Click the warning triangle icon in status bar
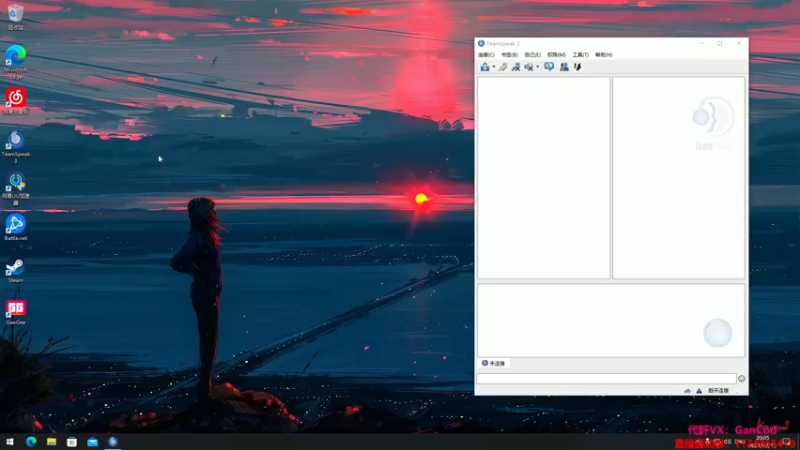The height and width of the screenshot is (450, 800). point(699,391)
